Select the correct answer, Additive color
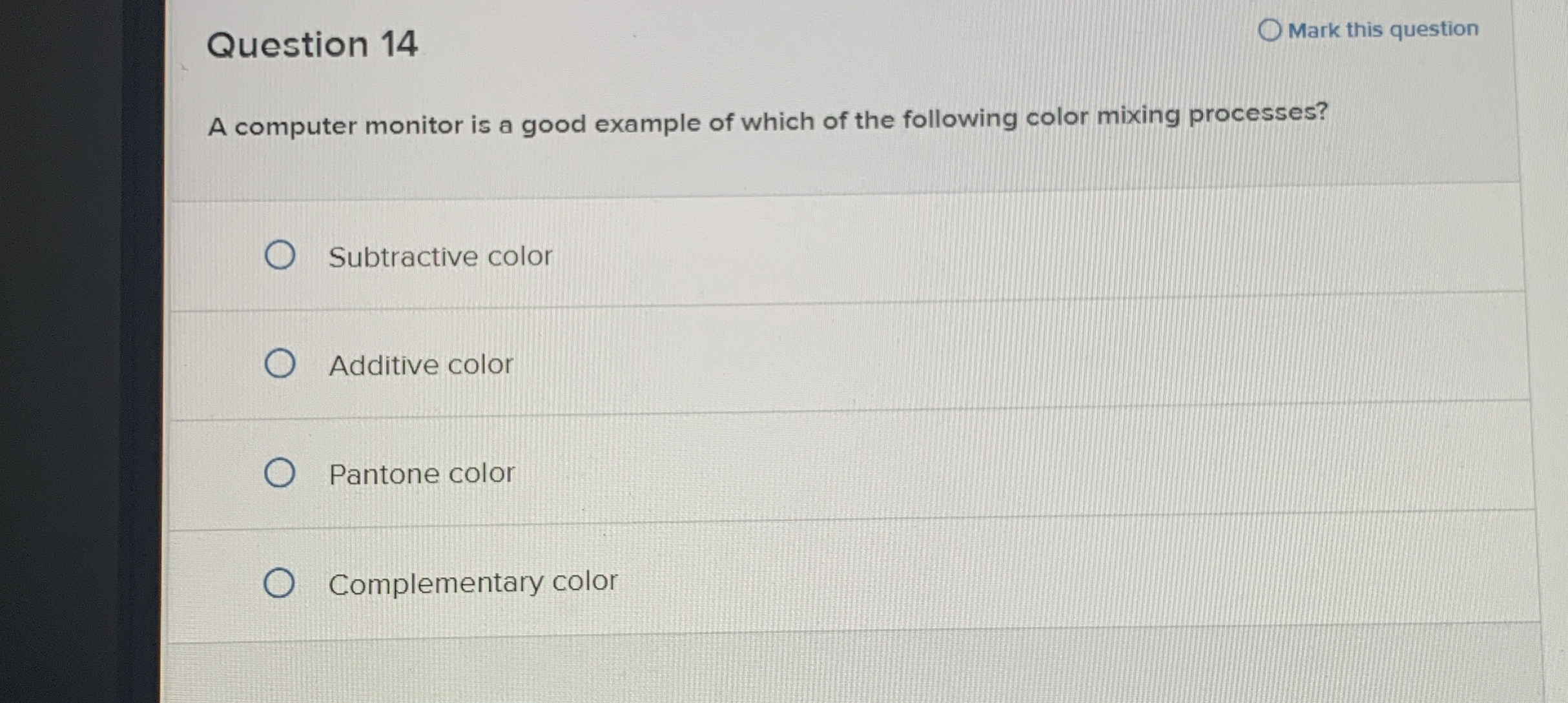The height and width of the screenshot is (703, 1568). pos(282,364)
